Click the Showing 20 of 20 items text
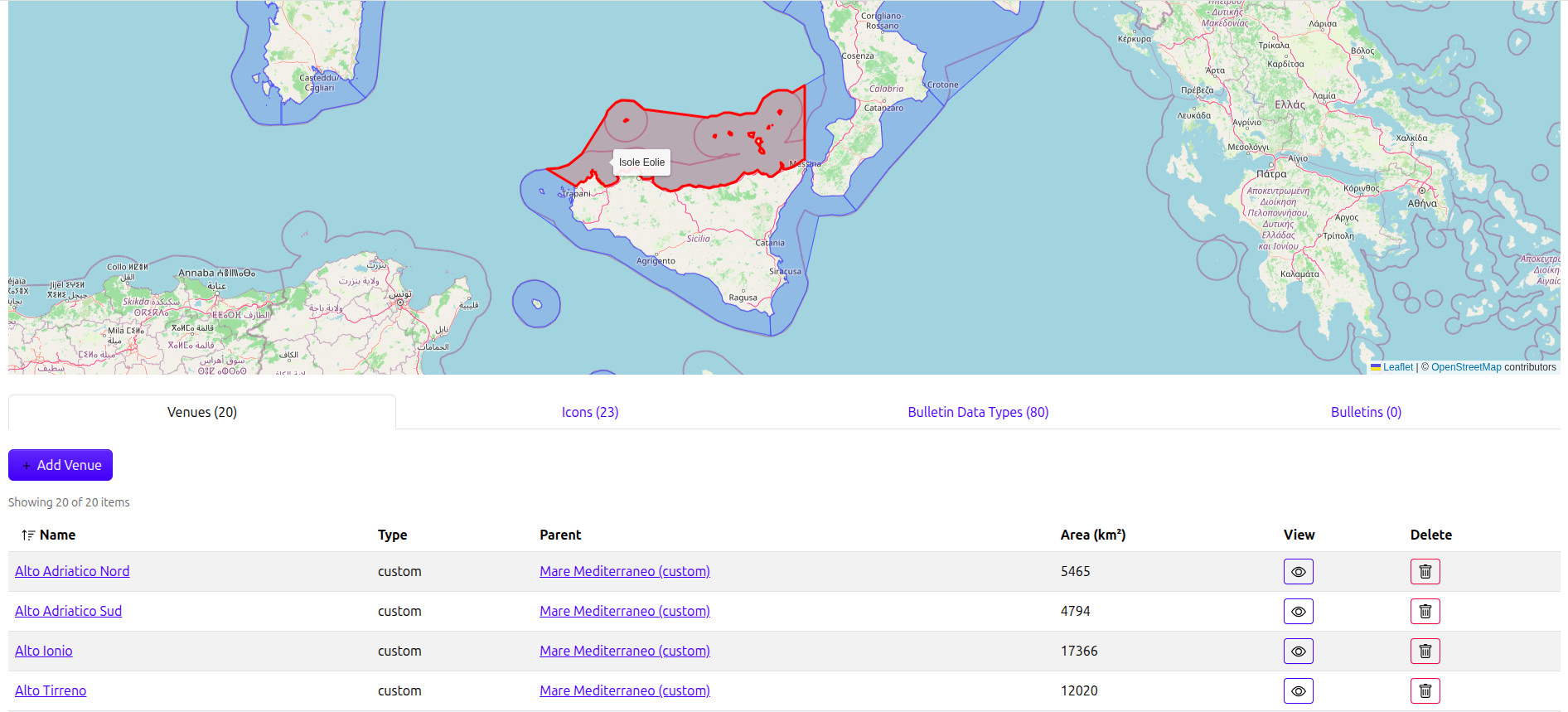 [x=69, y=502]
